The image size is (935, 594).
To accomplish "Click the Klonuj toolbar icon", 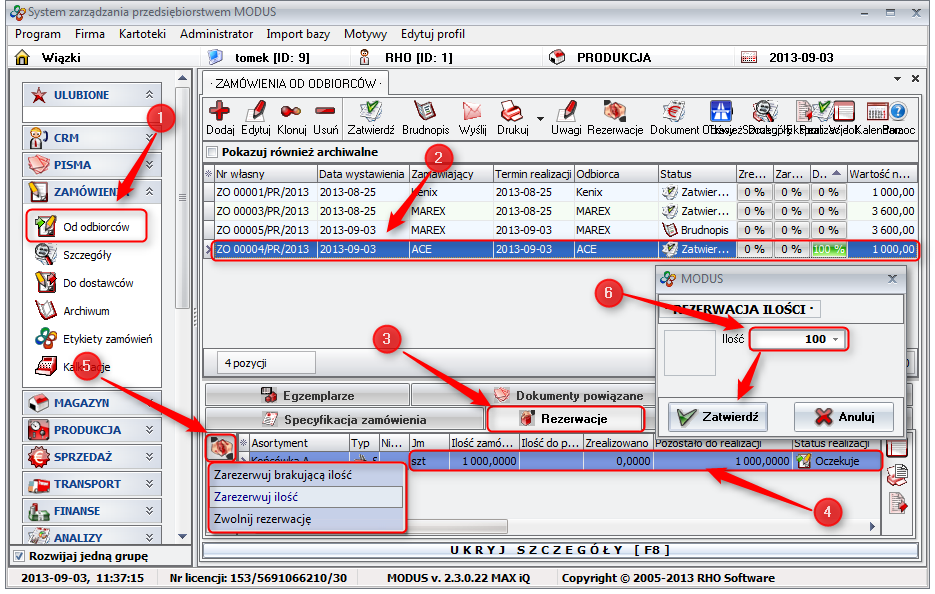I will pyautogui.click(x=292, y=112).
